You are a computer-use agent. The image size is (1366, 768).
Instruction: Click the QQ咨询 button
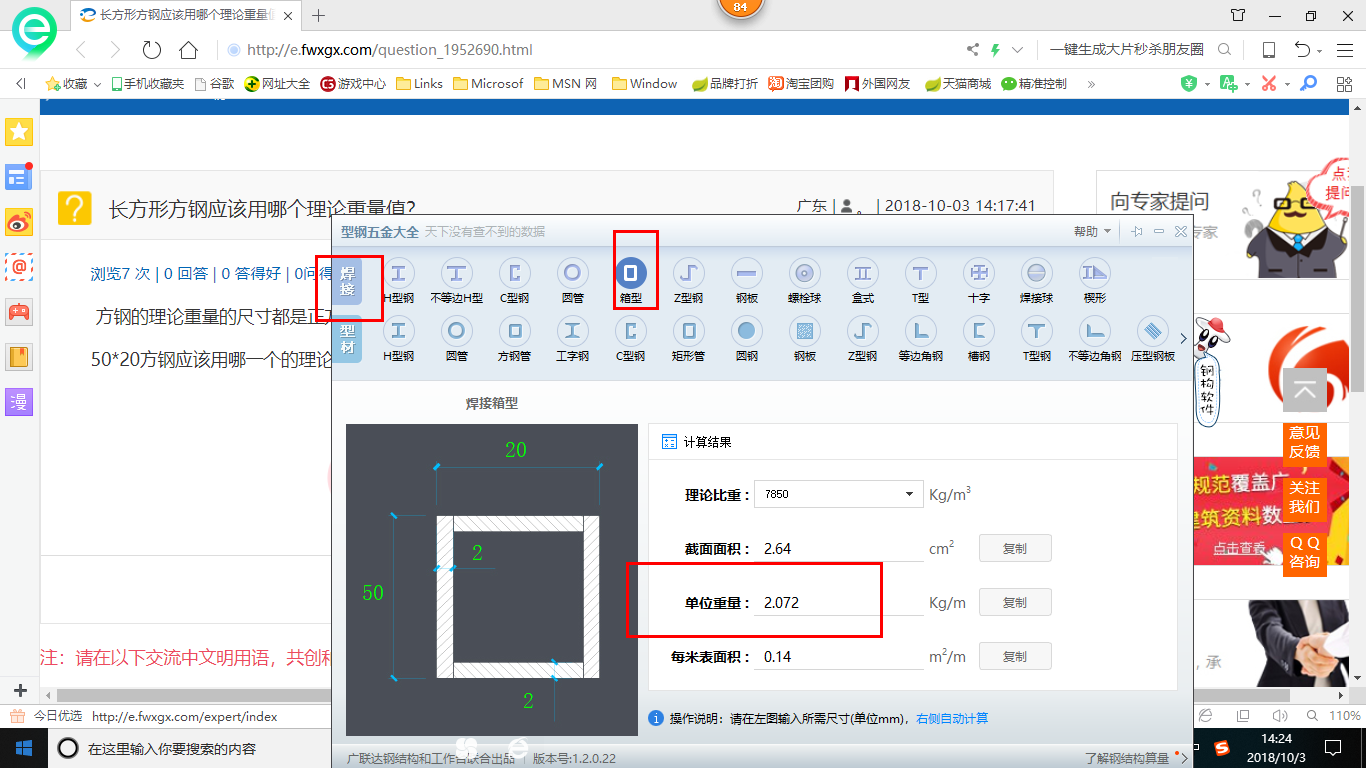tap(1304, 552)
